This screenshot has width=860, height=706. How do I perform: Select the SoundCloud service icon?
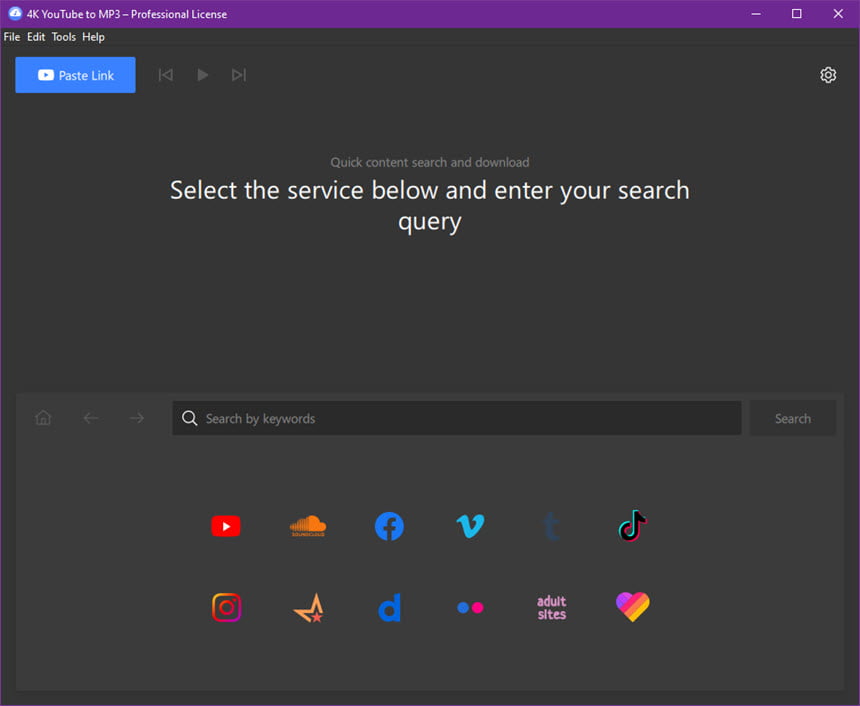[x=308, y=526]
